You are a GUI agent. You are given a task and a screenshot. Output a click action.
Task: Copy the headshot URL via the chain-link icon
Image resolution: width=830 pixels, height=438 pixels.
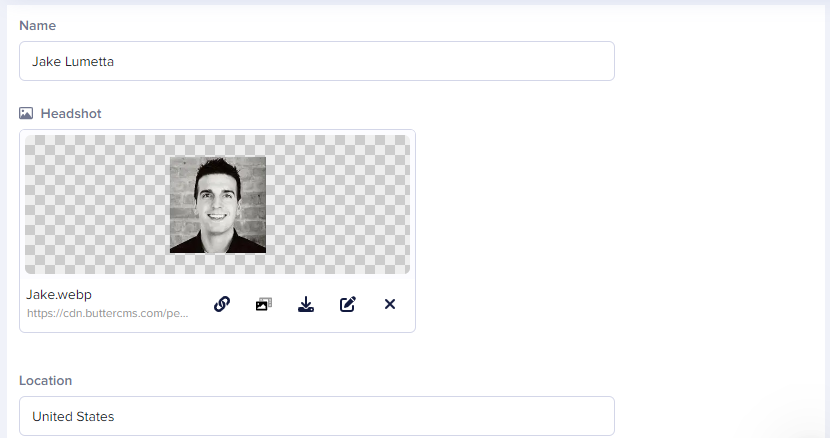pos(222,304)
